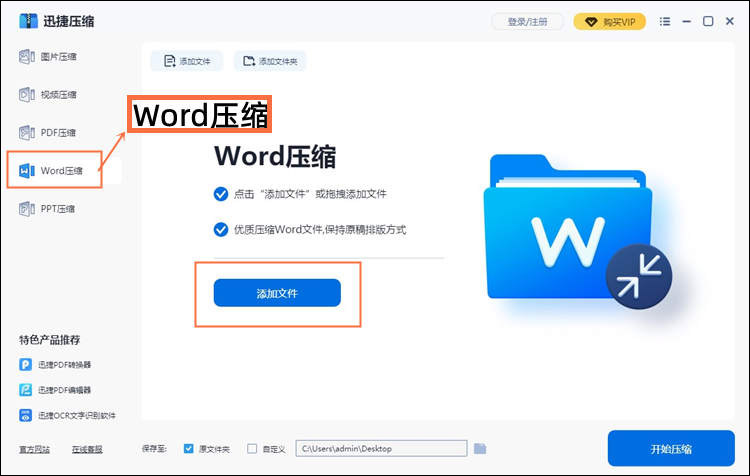Click the 添加文件夹 add folder button
The image size is (750, 476).
(270, 61)
